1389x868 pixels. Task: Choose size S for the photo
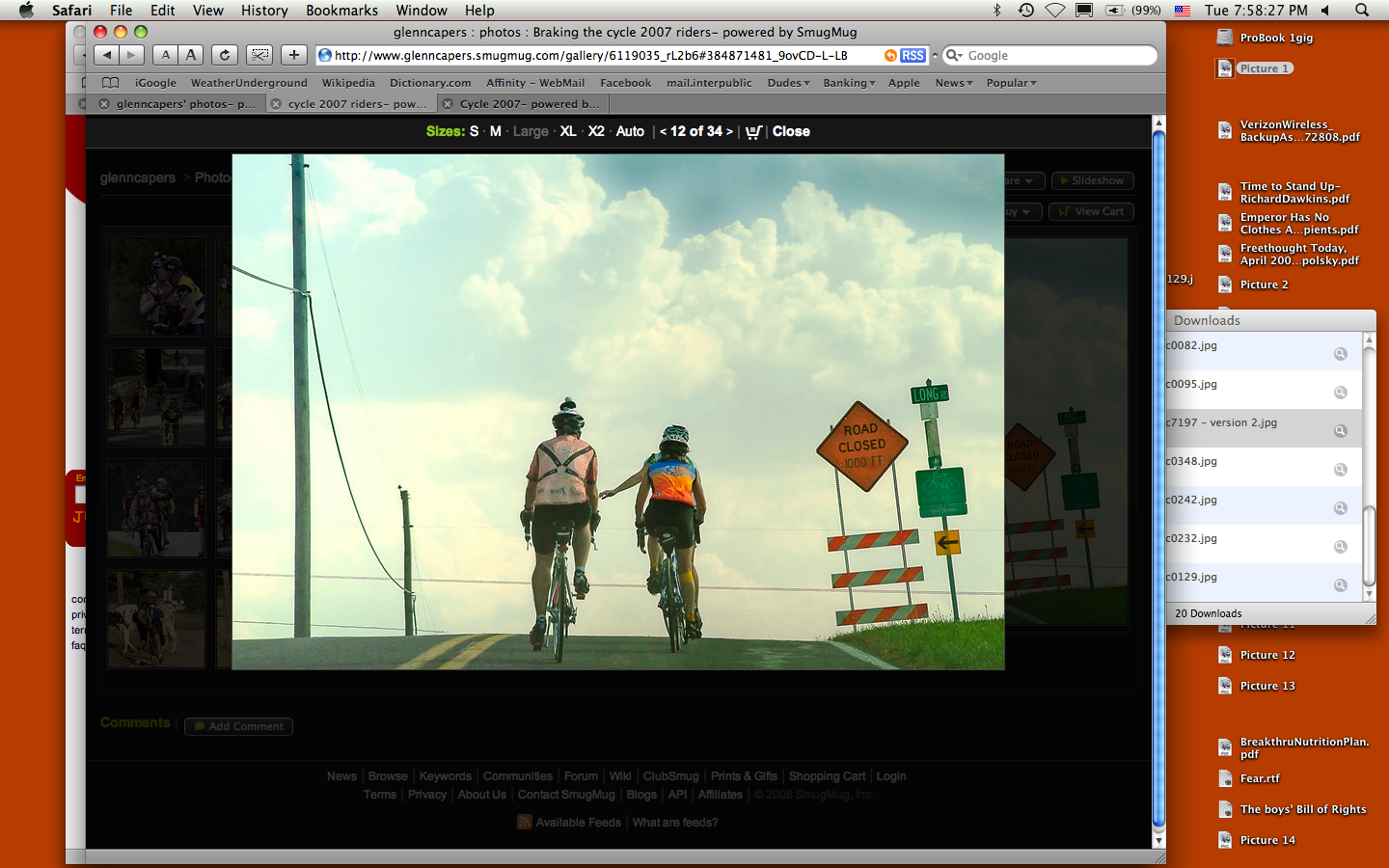click(x=474, y=131)
